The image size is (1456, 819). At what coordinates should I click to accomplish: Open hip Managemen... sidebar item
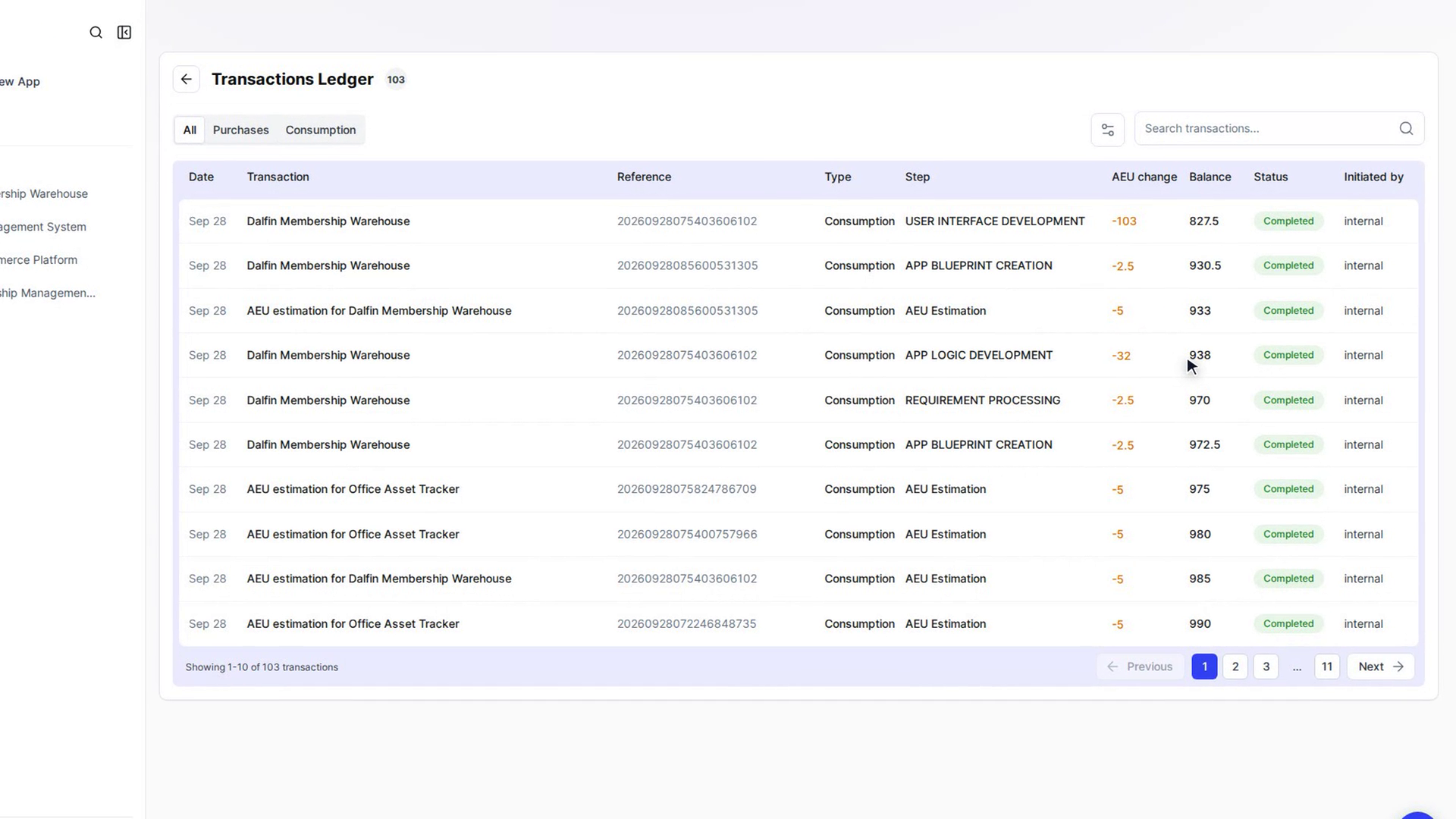pyautogui.click(x=48, y=293)
